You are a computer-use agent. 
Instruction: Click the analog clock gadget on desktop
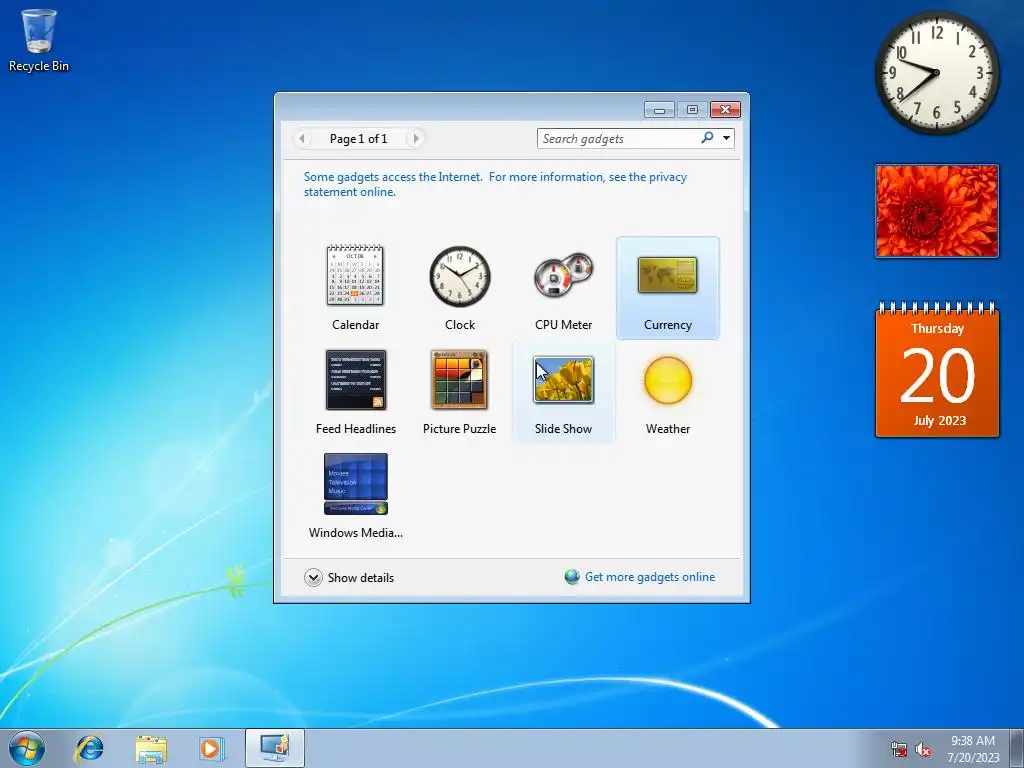click(936, 72)
